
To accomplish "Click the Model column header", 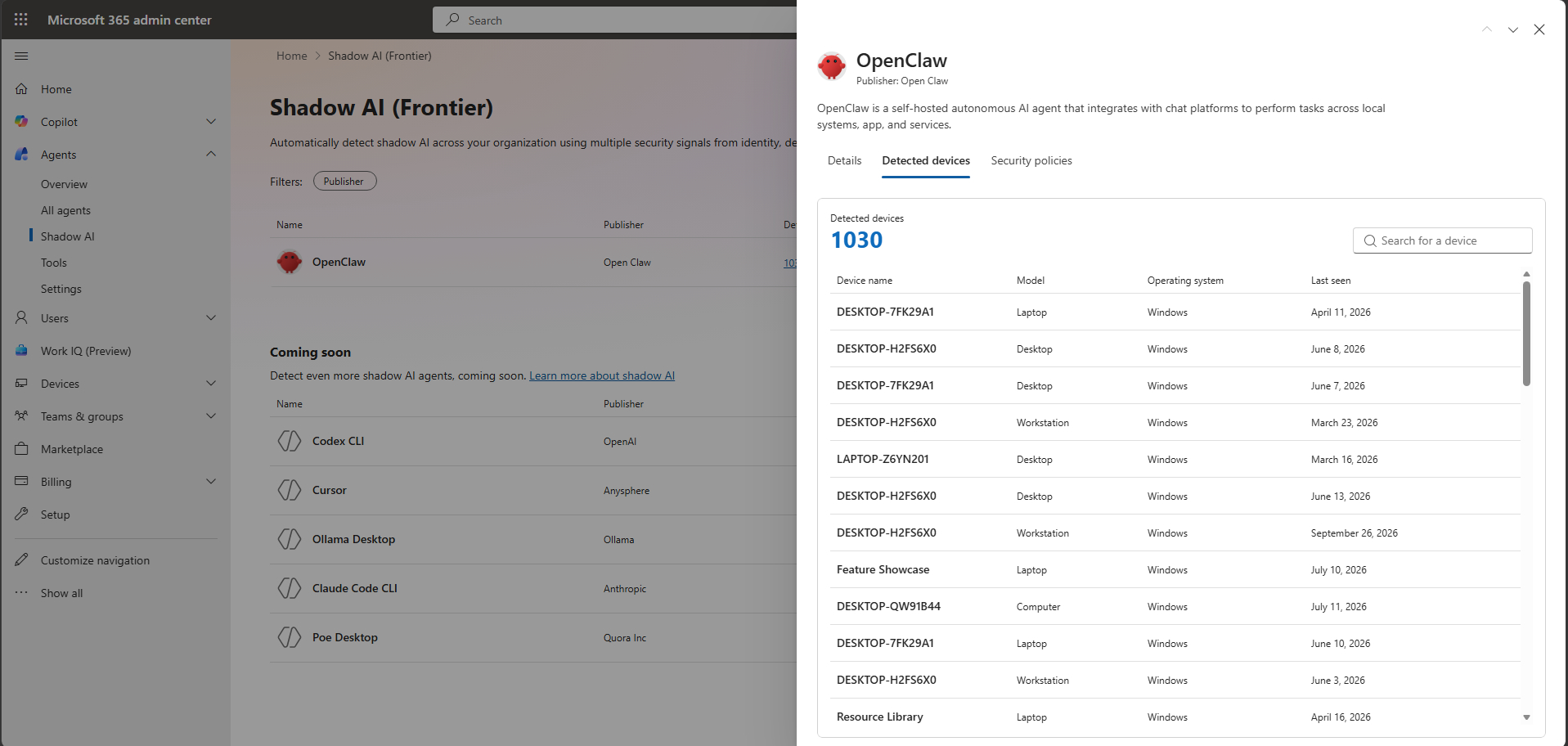I will tap(1031, 281).
